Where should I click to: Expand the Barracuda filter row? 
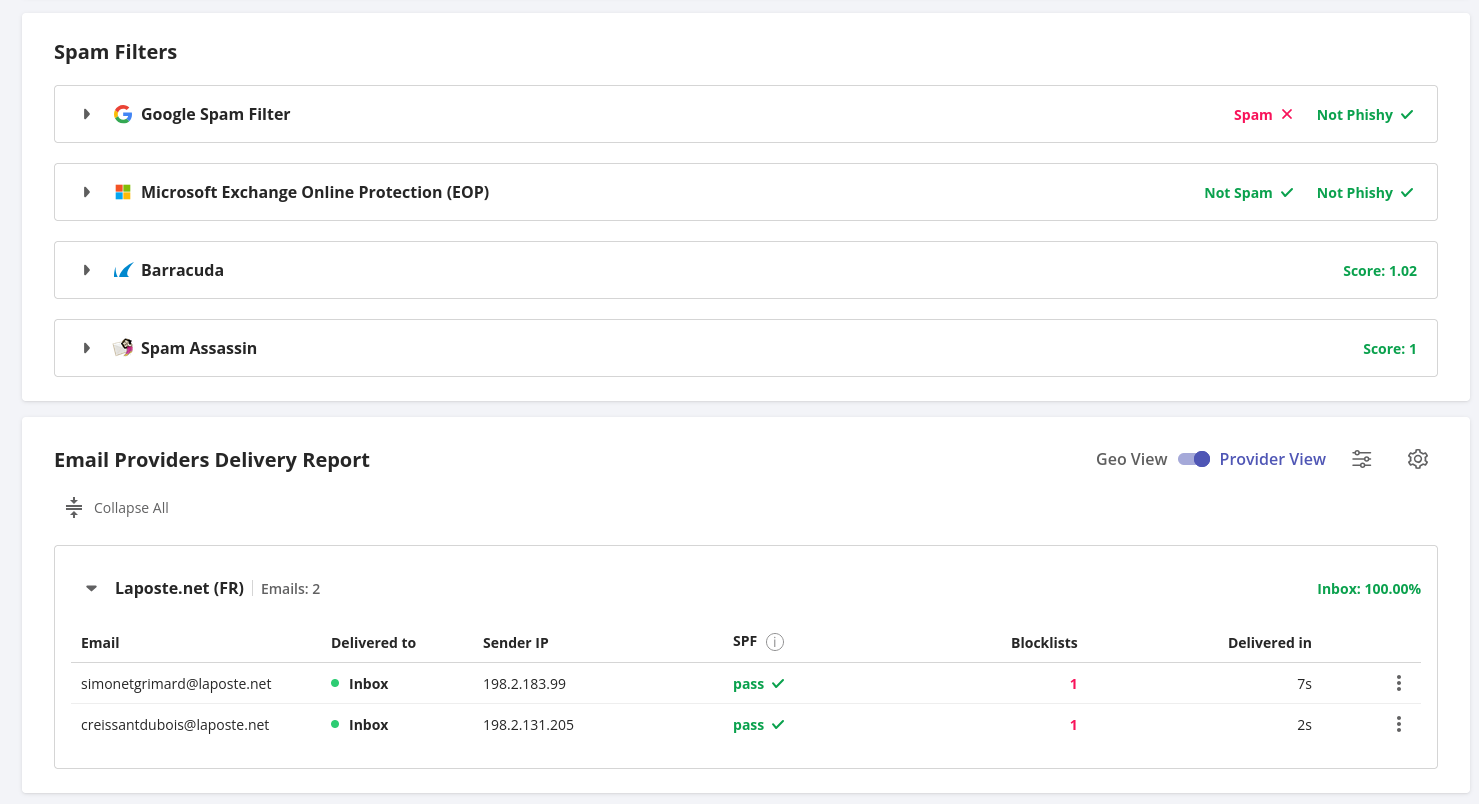[x=87, y=270]
